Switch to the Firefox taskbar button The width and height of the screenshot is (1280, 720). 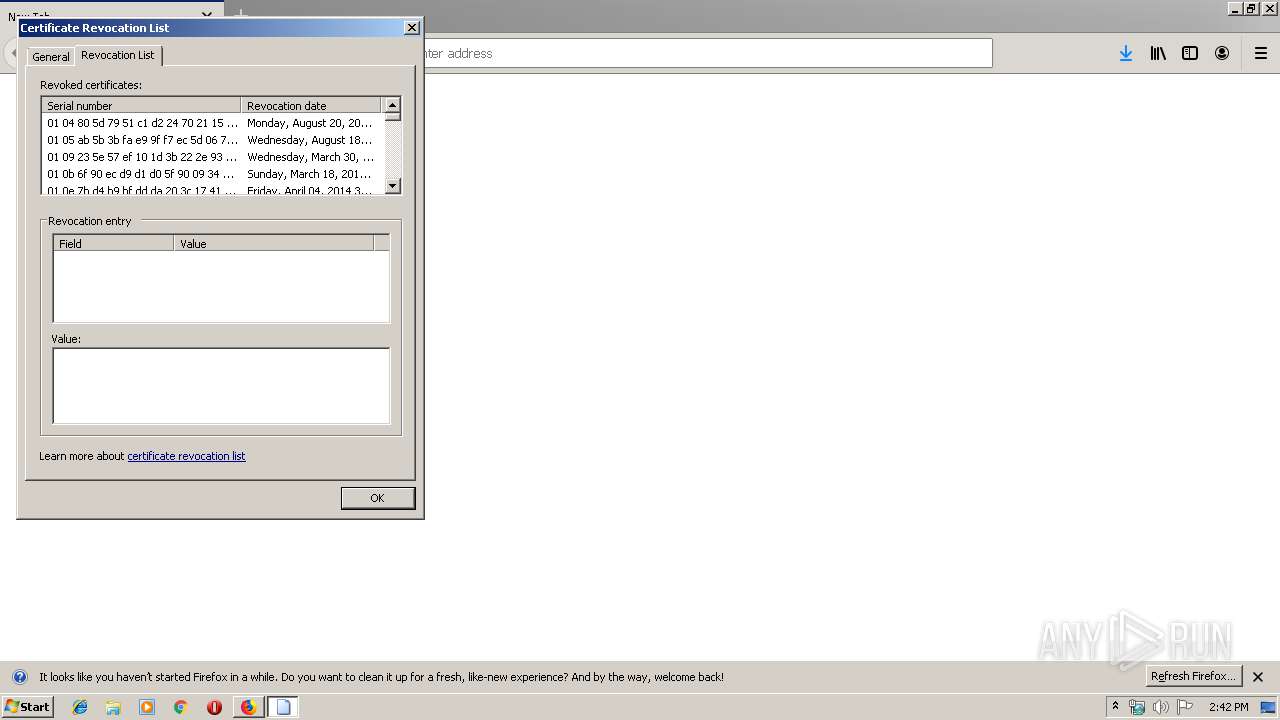pos(249,707)
